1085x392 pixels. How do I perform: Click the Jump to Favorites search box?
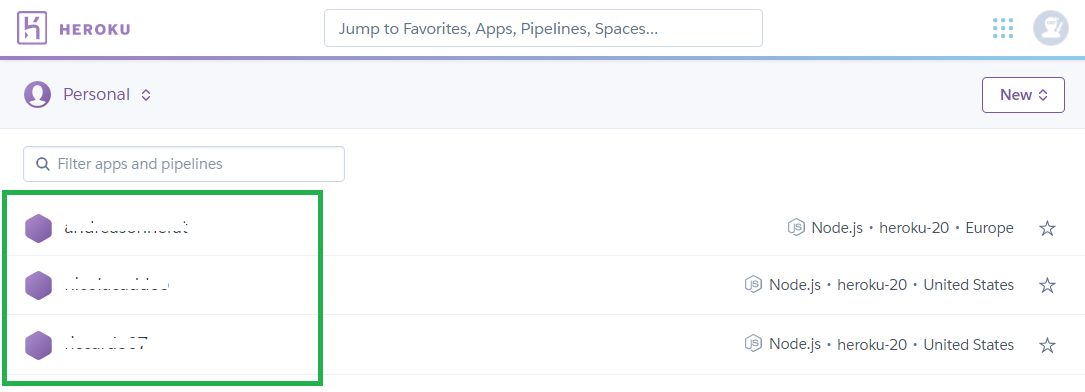543,28
